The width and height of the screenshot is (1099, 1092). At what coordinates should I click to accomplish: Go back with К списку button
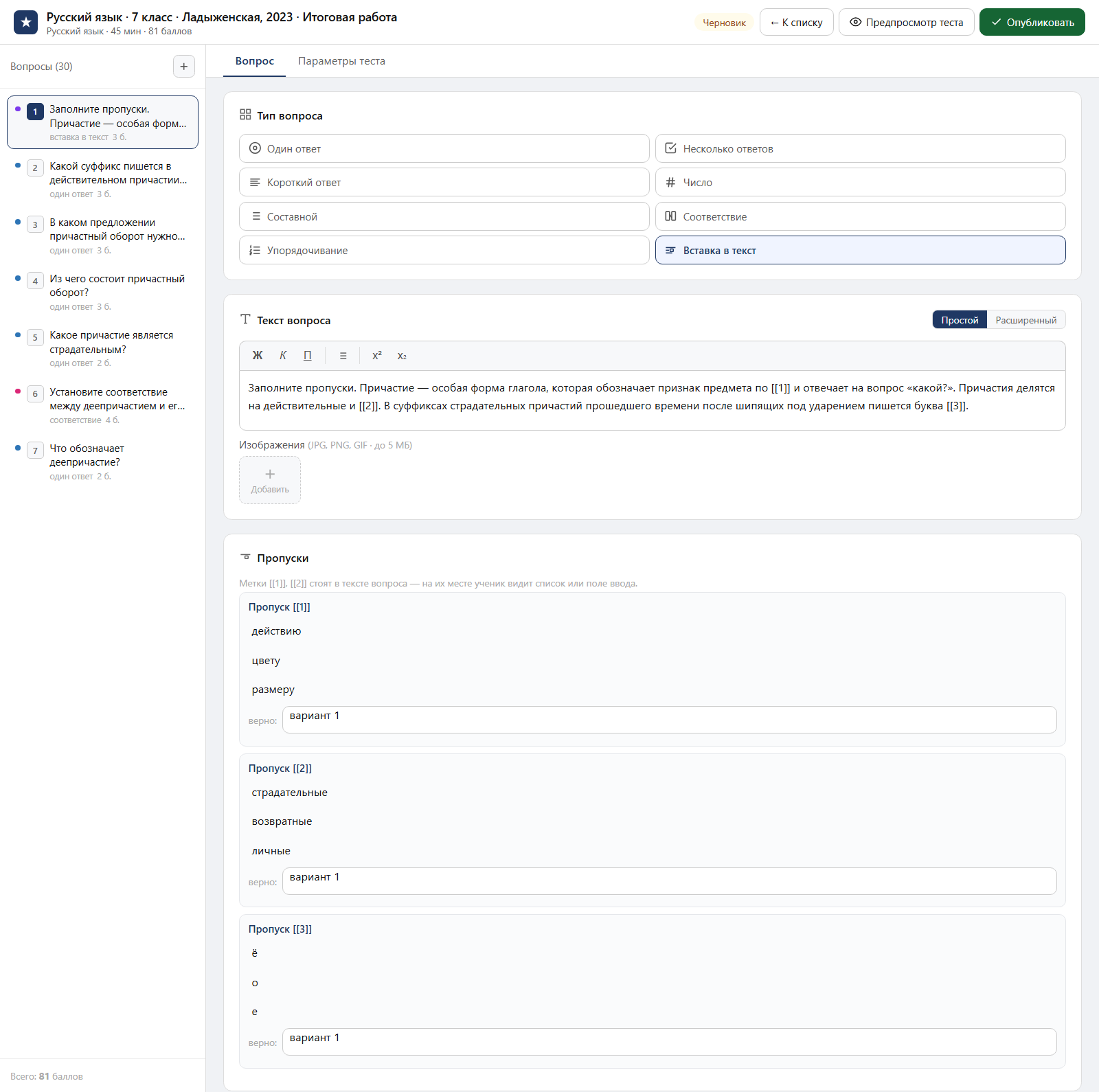point(797,22)
